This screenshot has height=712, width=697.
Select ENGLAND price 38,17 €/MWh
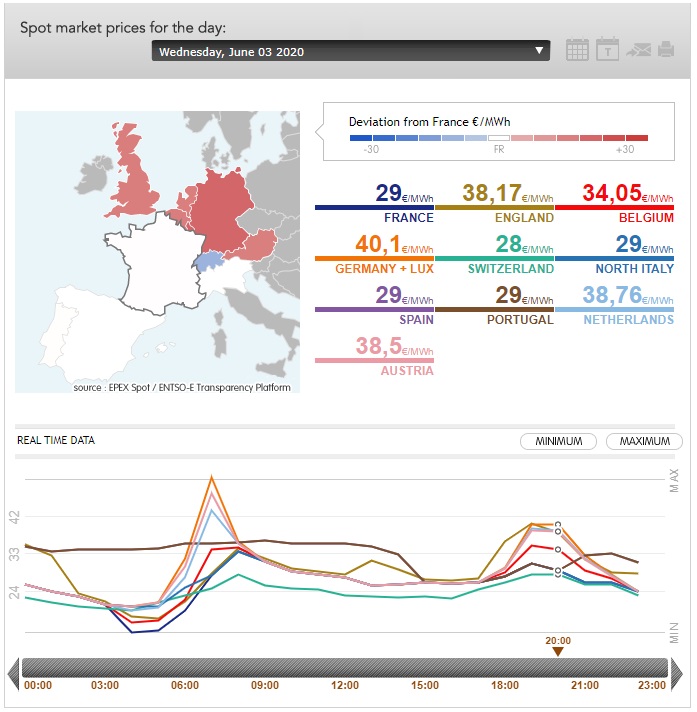pos(494,203)
